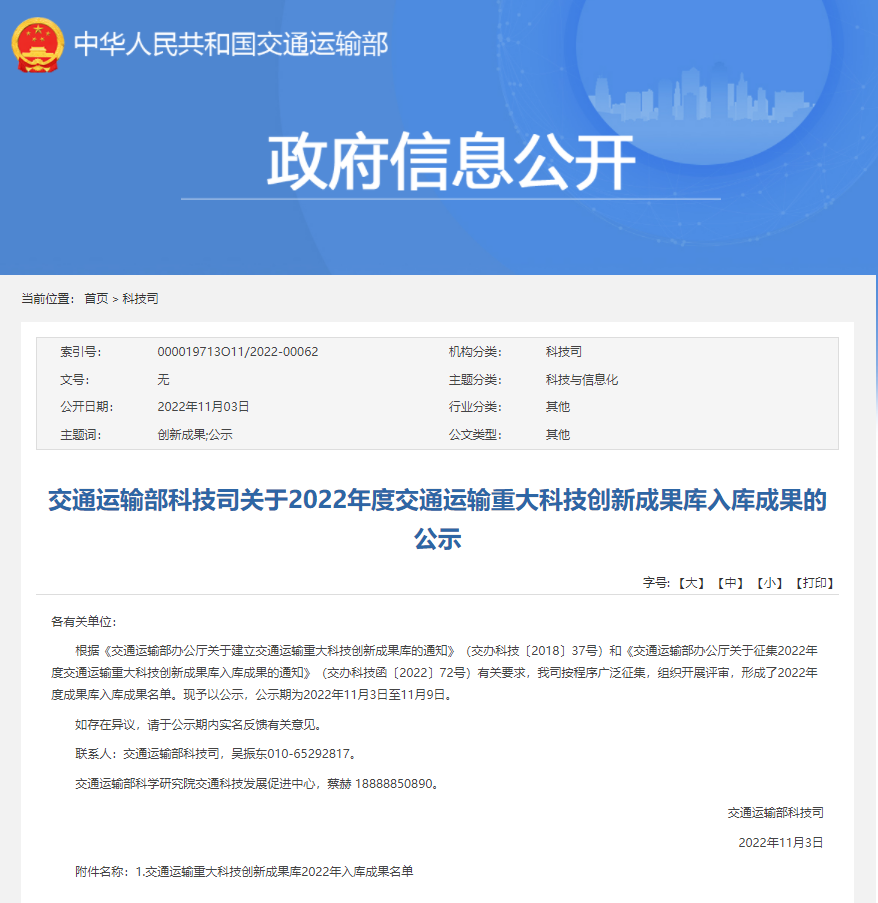Set font size to small 【小】
The image size is (878, 903).
tap(769, 582)
